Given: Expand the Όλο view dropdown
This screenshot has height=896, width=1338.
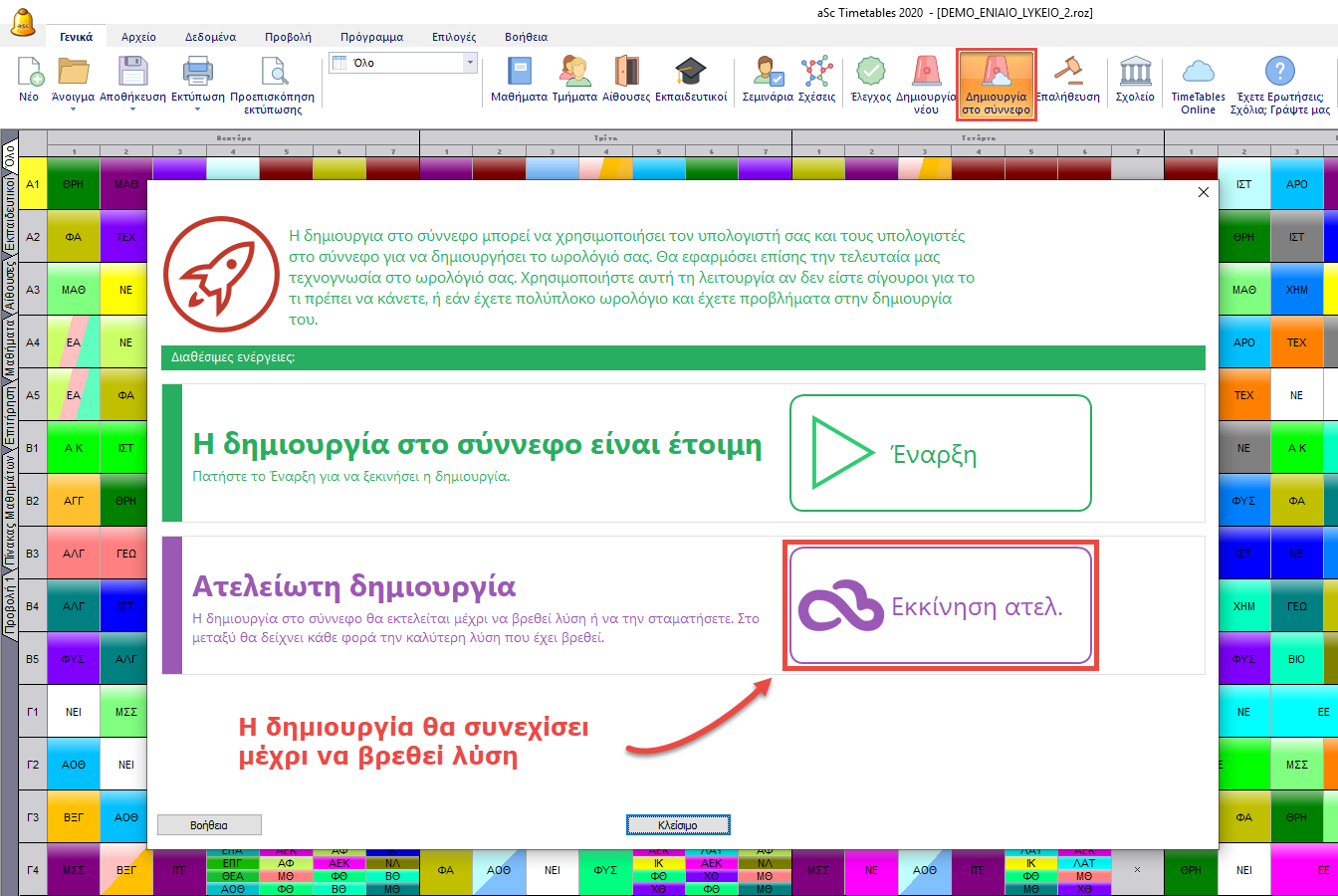Looking at the screenshot, I should [470, 63].
